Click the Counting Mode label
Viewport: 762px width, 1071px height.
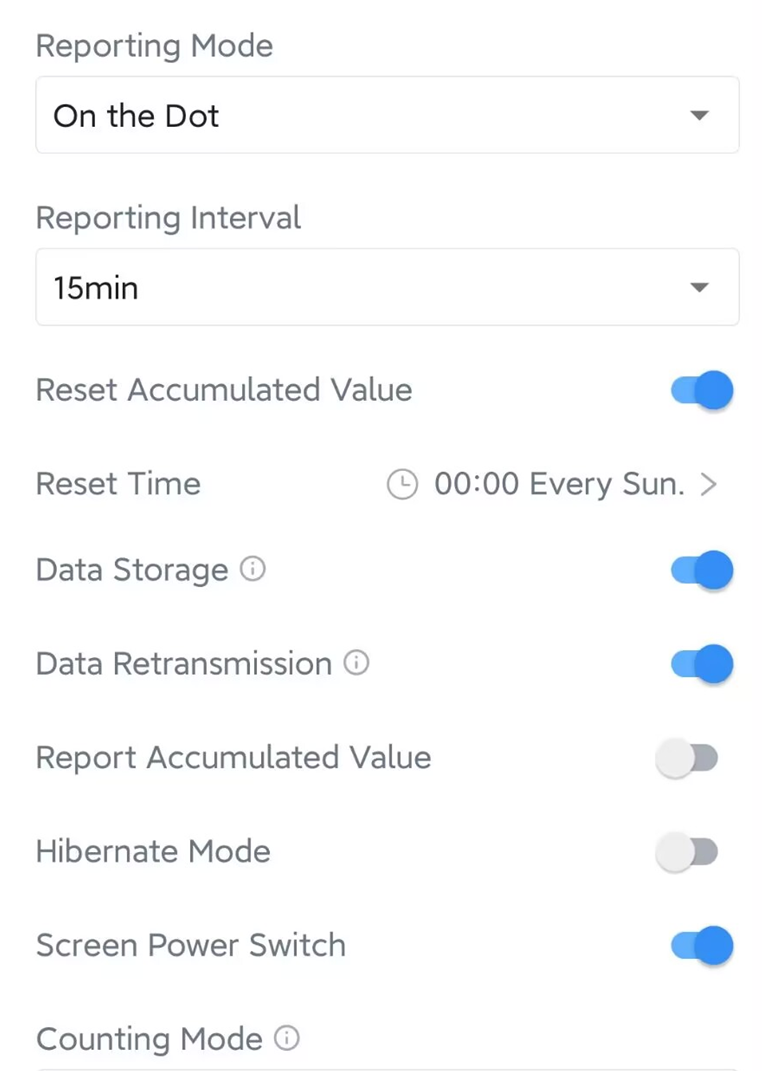pyautogui.click(x=149, y=1039)
